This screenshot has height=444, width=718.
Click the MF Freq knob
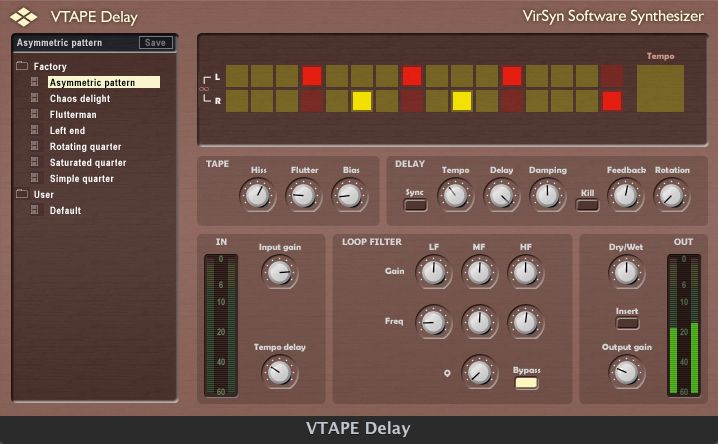tap(479, 322)
